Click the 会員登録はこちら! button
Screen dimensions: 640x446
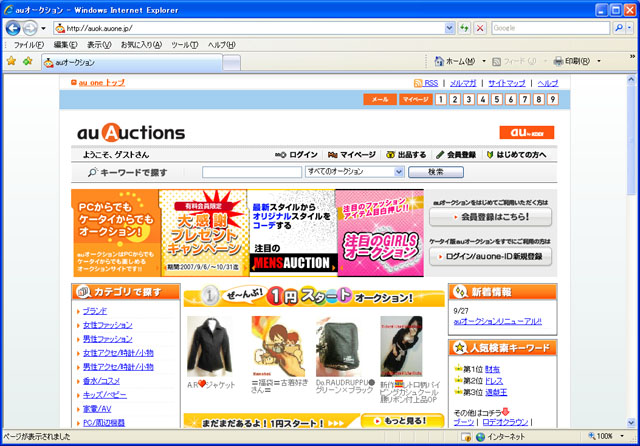pyautogui.click(x=490, y=217)
